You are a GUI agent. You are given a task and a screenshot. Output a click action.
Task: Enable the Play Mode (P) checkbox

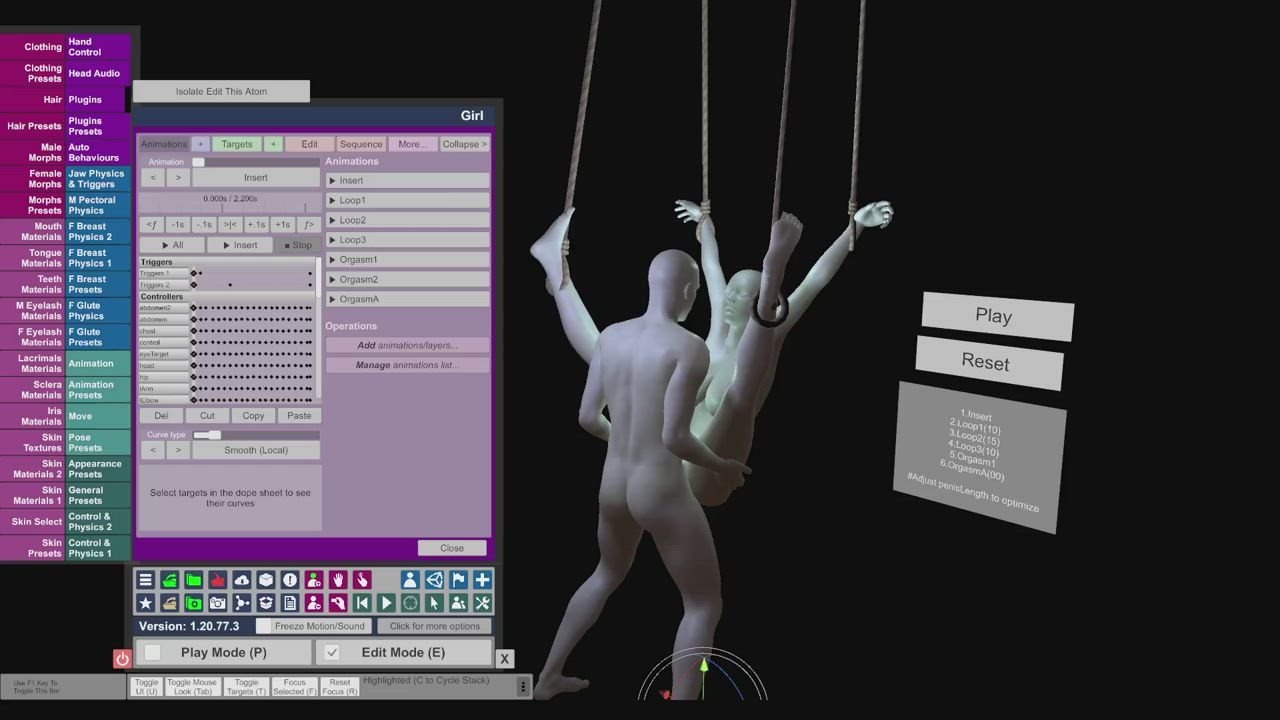tap(153, 652)
